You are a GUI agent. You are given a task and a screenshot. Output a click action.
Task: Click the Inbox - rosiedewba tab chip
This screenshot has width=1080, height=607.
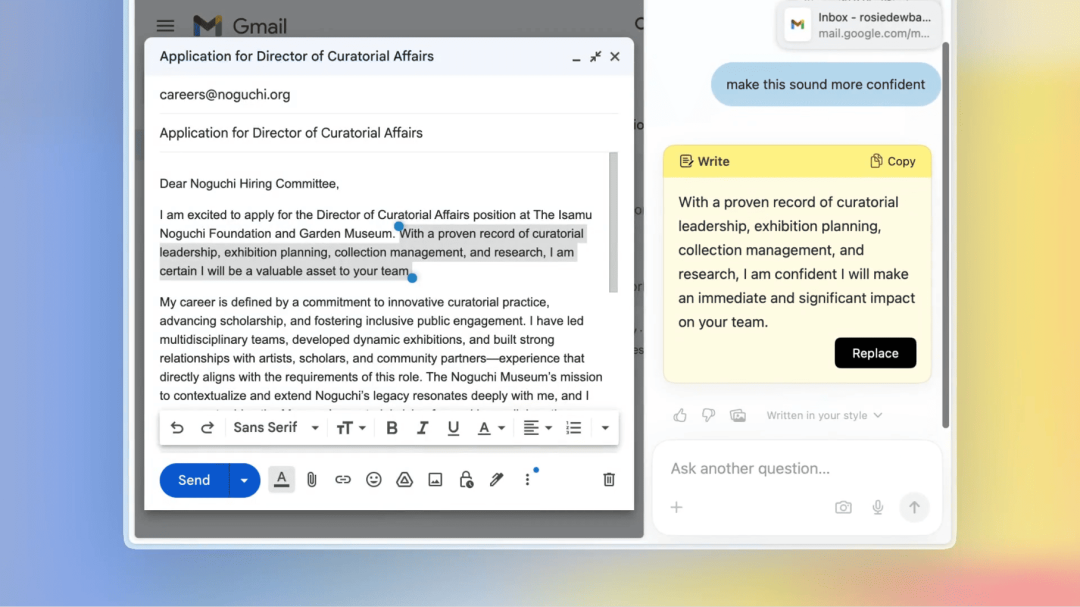point(859,25)
